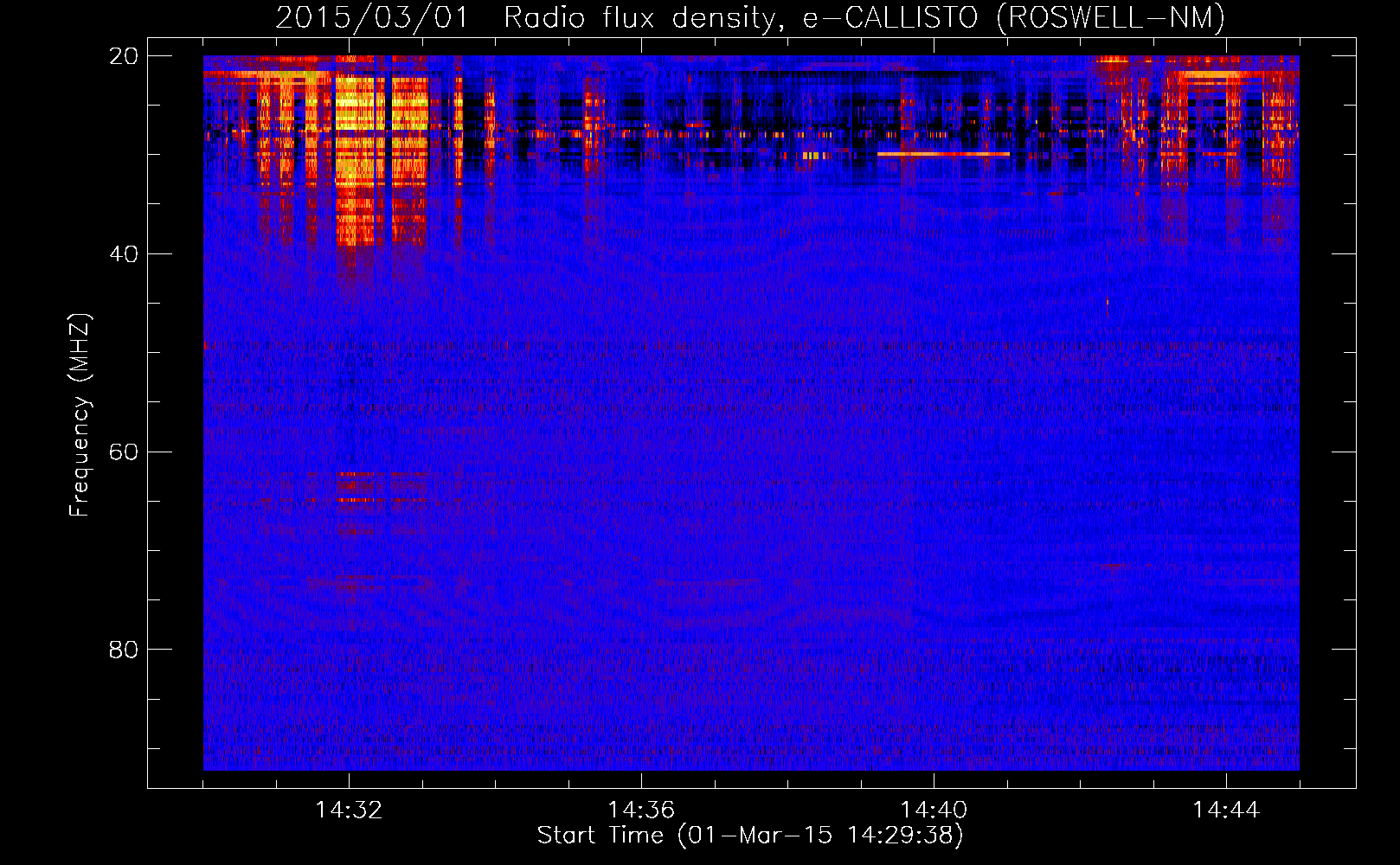Screen dimensions: 1400x865
Task: Click the frequency tick label "60"
Action: click(x=124, y=452)
